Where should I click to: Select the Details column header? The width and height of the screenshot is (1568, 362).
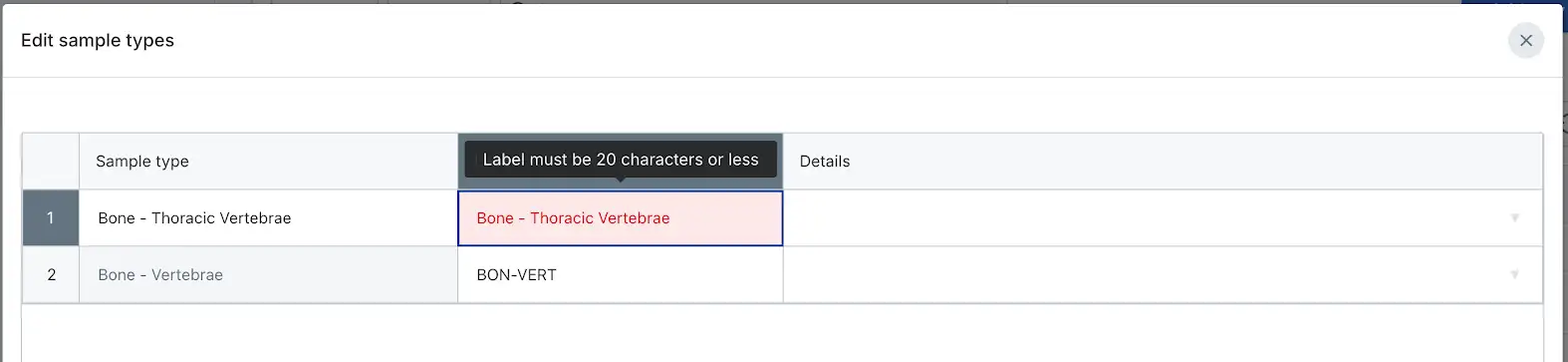1163,162
